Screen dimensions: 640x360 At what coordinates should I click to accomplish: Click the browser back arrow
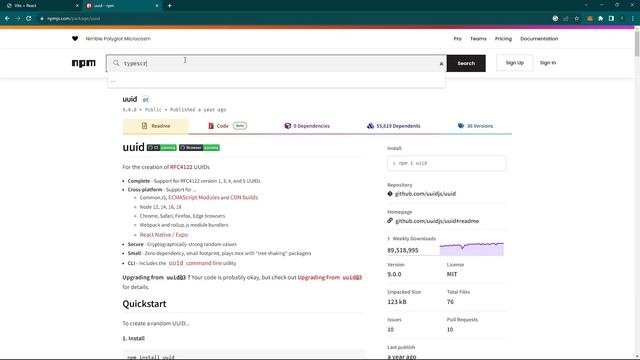click(x=7, y=18)
